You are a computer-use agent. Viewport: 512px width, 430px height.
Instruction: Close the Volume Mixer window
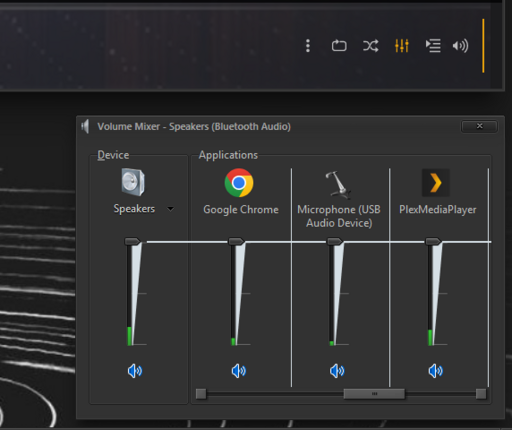tap(479, 126)
